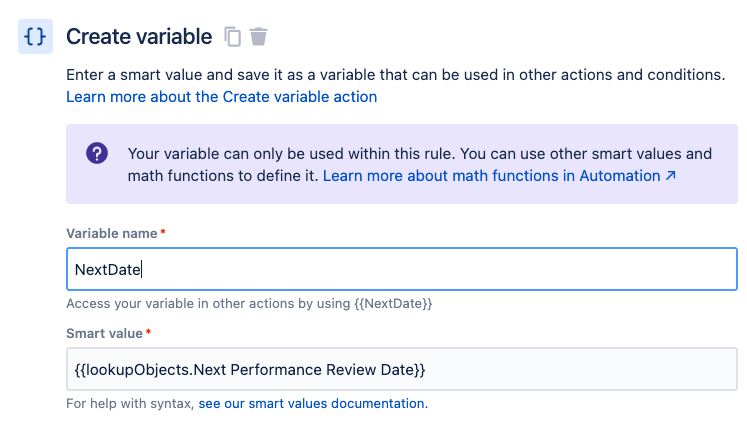Click the external link arrow after Automation
The height and width of the screenshot is (432, 747).
click(x=671, y=176)
